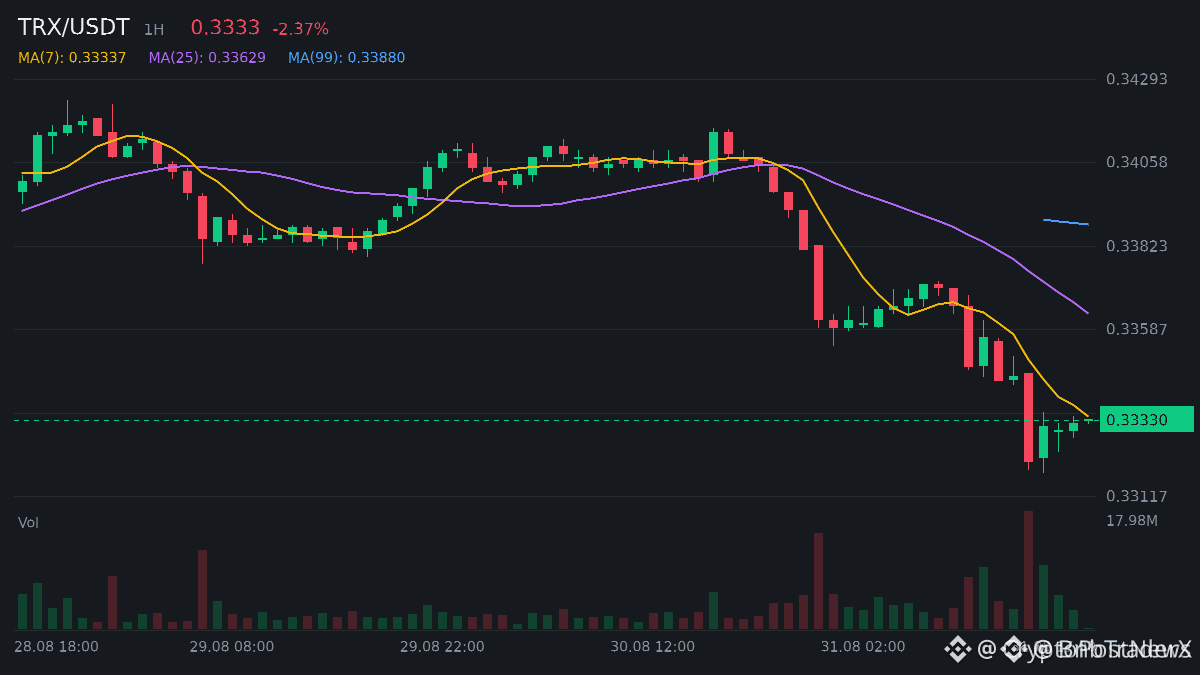
Task: Toggle the MA(99) indicator label
Action: (x=347, y=58)
